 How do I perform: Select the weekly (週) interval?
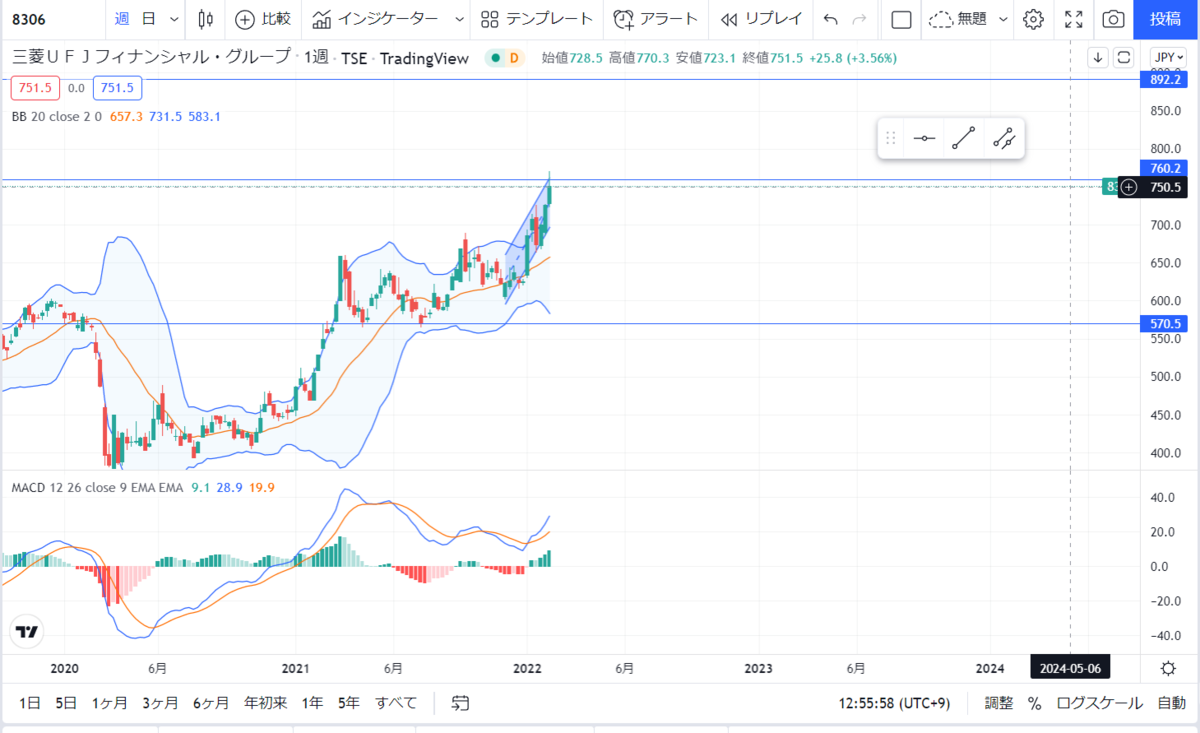122,18
